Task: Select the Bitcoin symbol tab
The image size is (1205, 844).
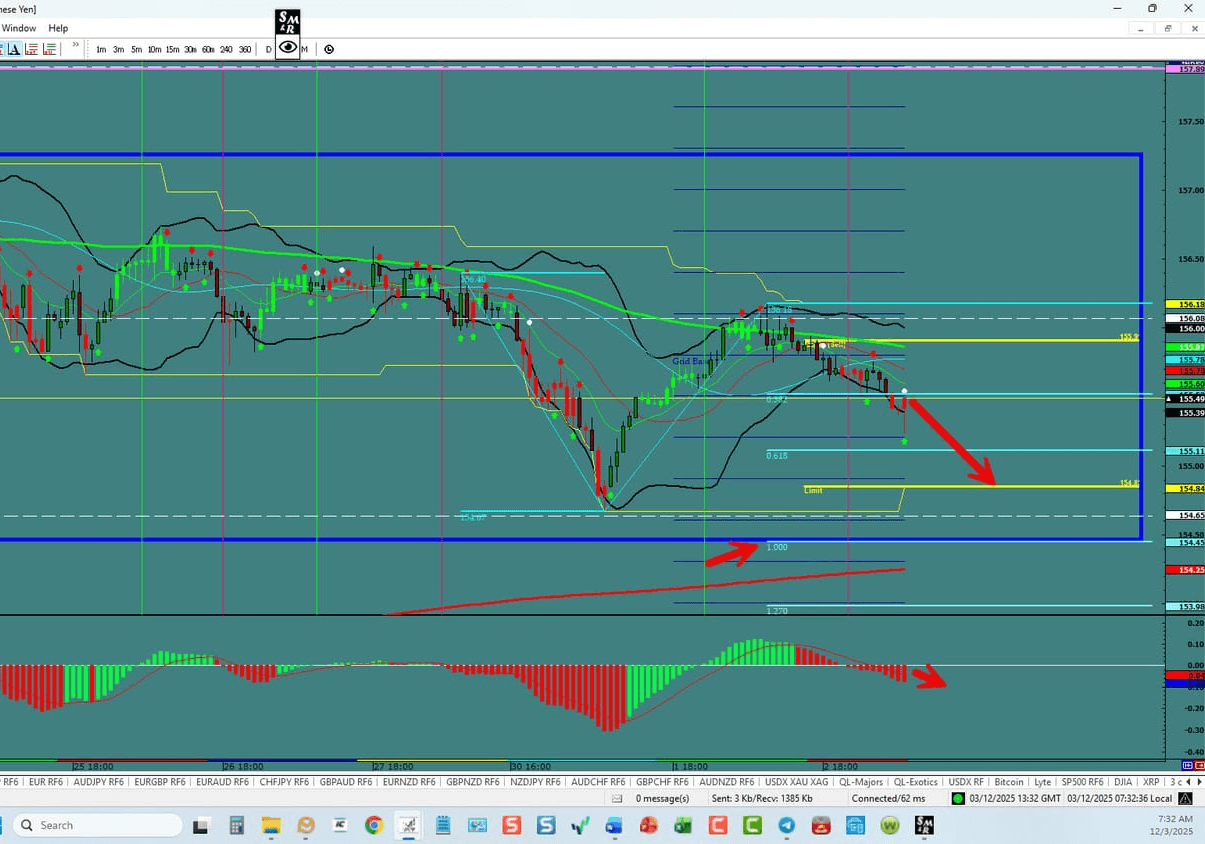Action: tap(1009, 782)
